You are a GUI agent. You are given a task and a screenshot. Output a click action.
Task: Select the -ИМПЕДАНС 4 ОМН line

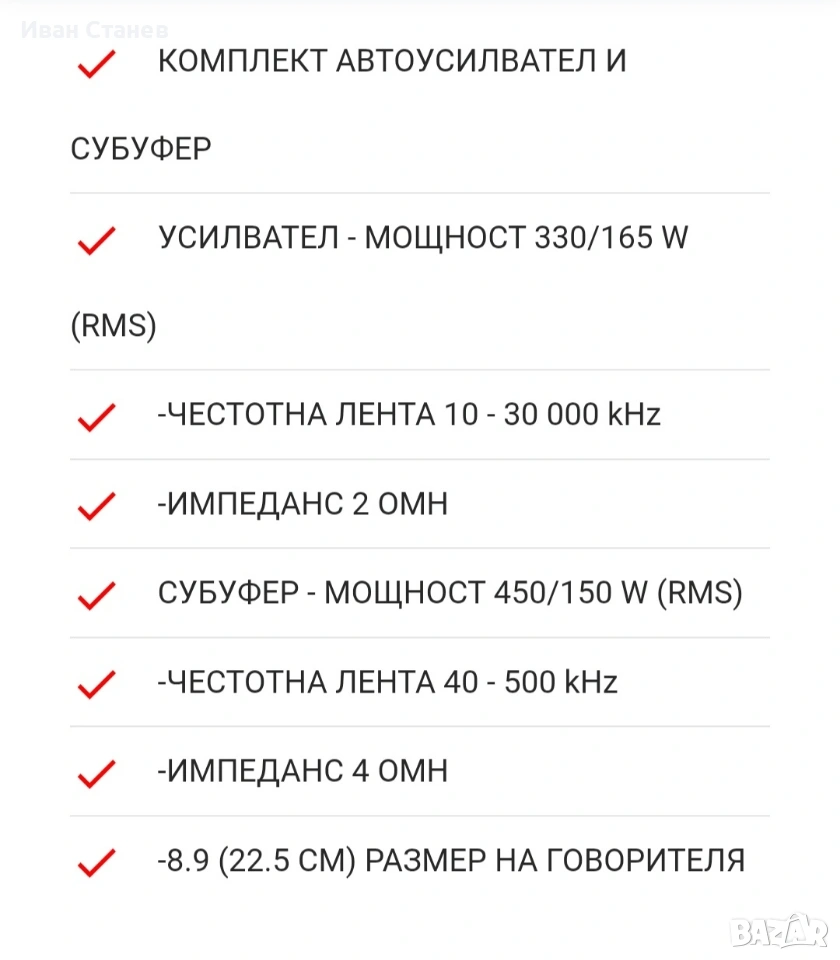302,771
